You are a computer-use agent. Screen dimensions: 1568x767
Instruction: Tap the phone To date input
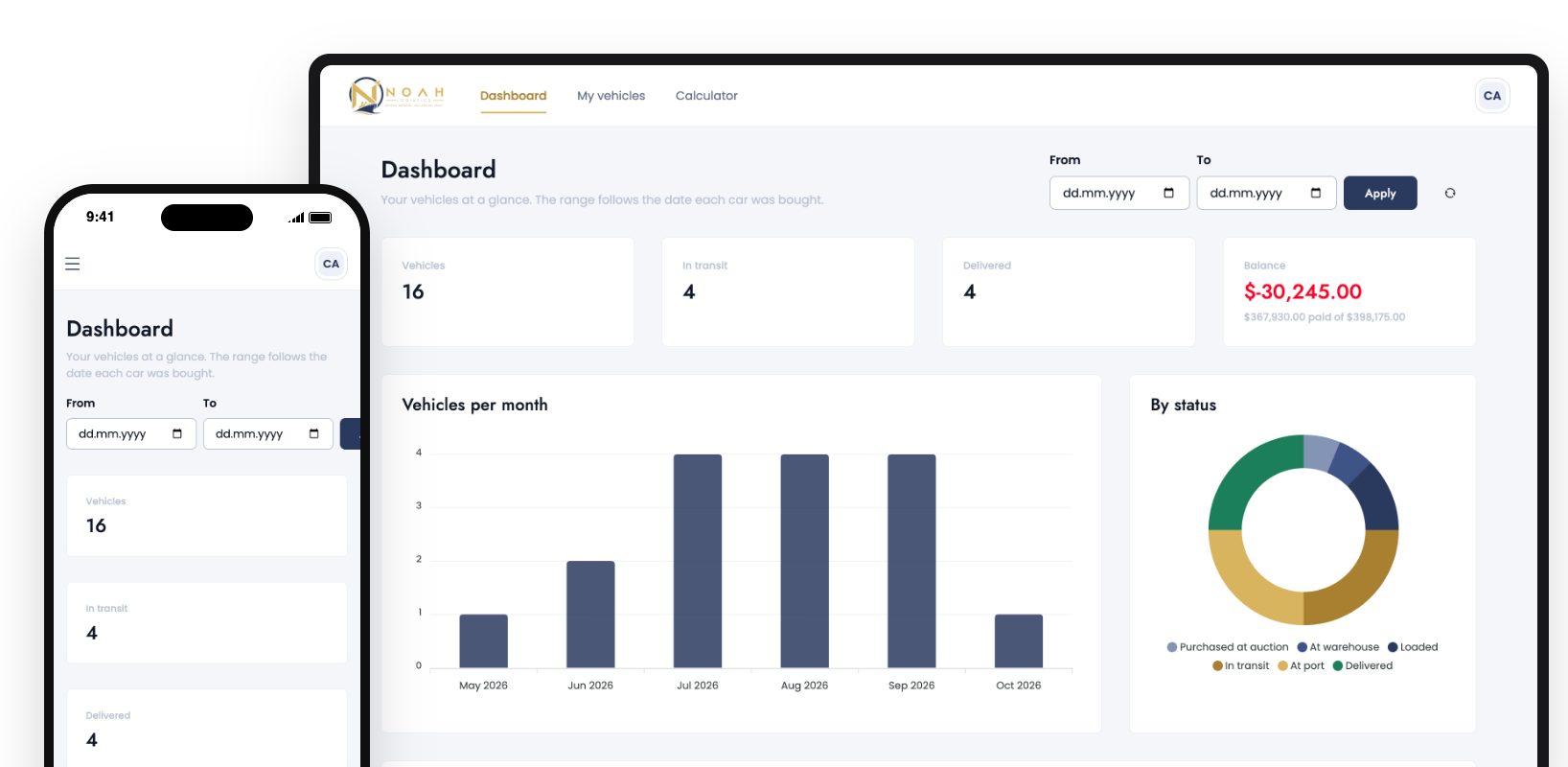268,433
